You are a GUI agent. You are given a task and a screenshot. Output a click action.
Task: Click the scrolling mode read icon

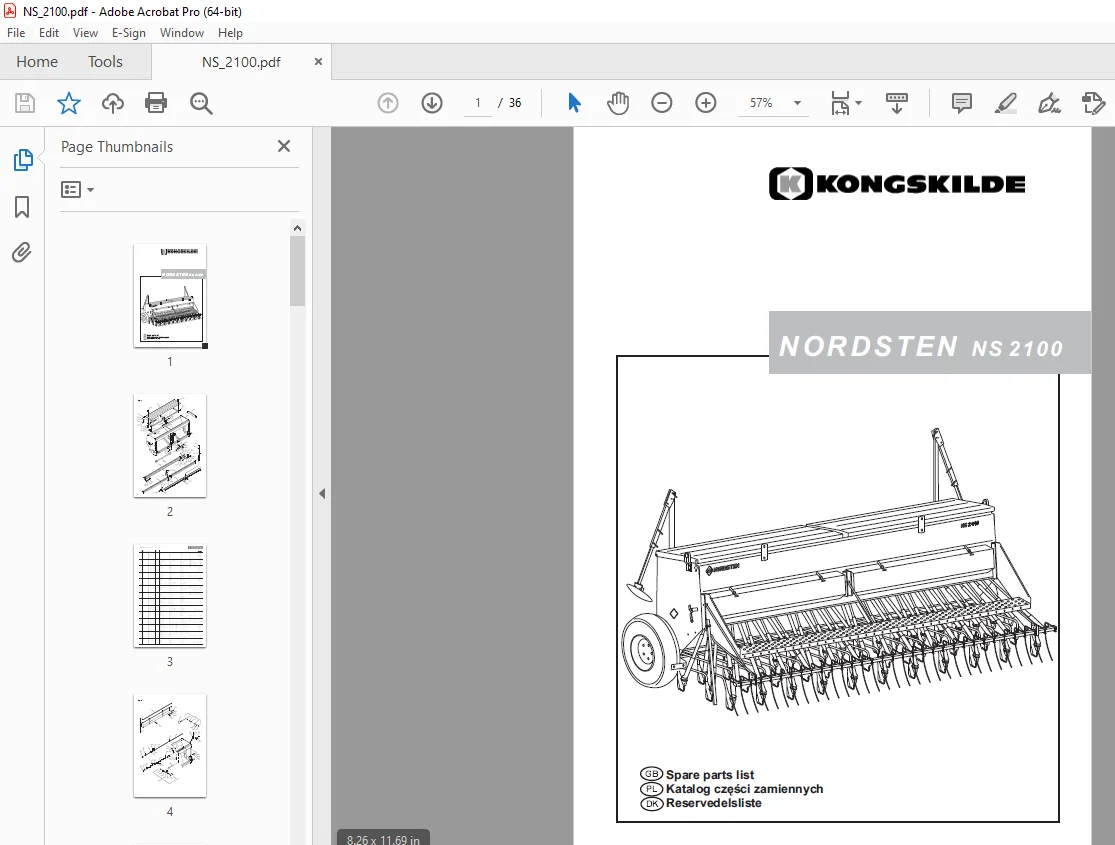point(896,103)
